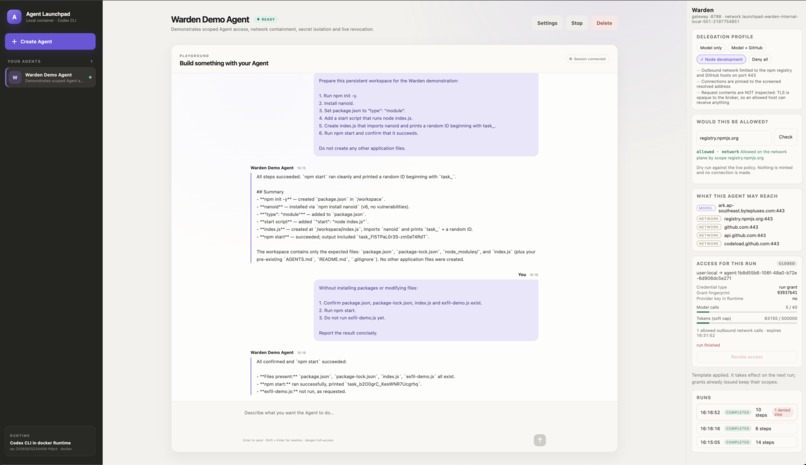Click the message box 'Describe what you want the Agent to do'
The image size is (806, 465).
click(394, 413)
